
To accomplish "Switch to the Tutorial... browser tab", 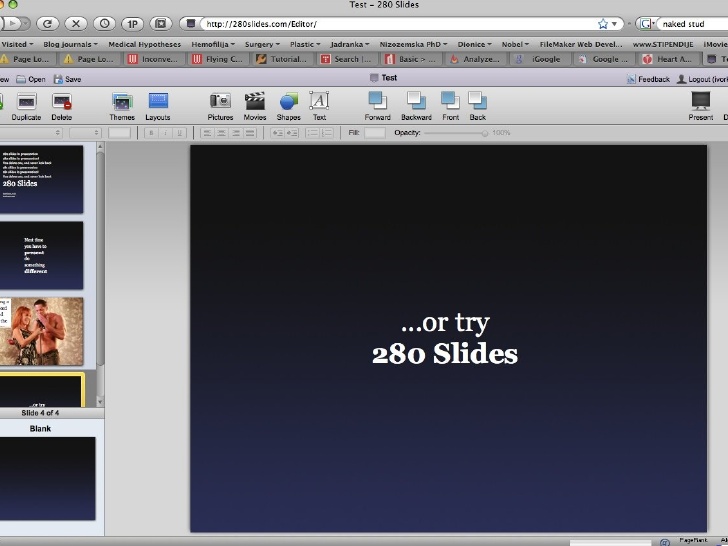I will 282,59.
